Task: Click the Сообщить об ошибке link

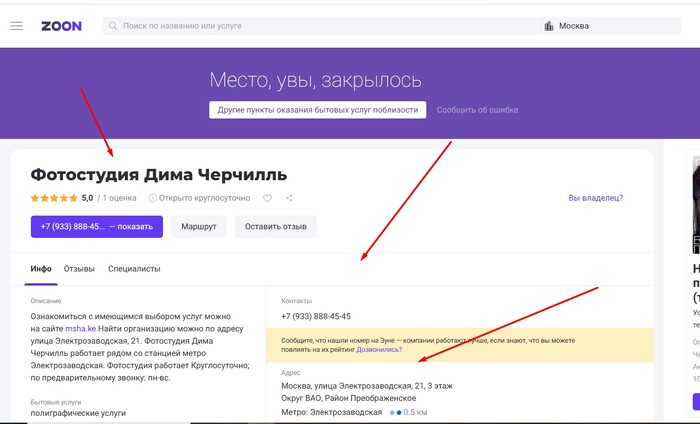Action: (477, 110)
